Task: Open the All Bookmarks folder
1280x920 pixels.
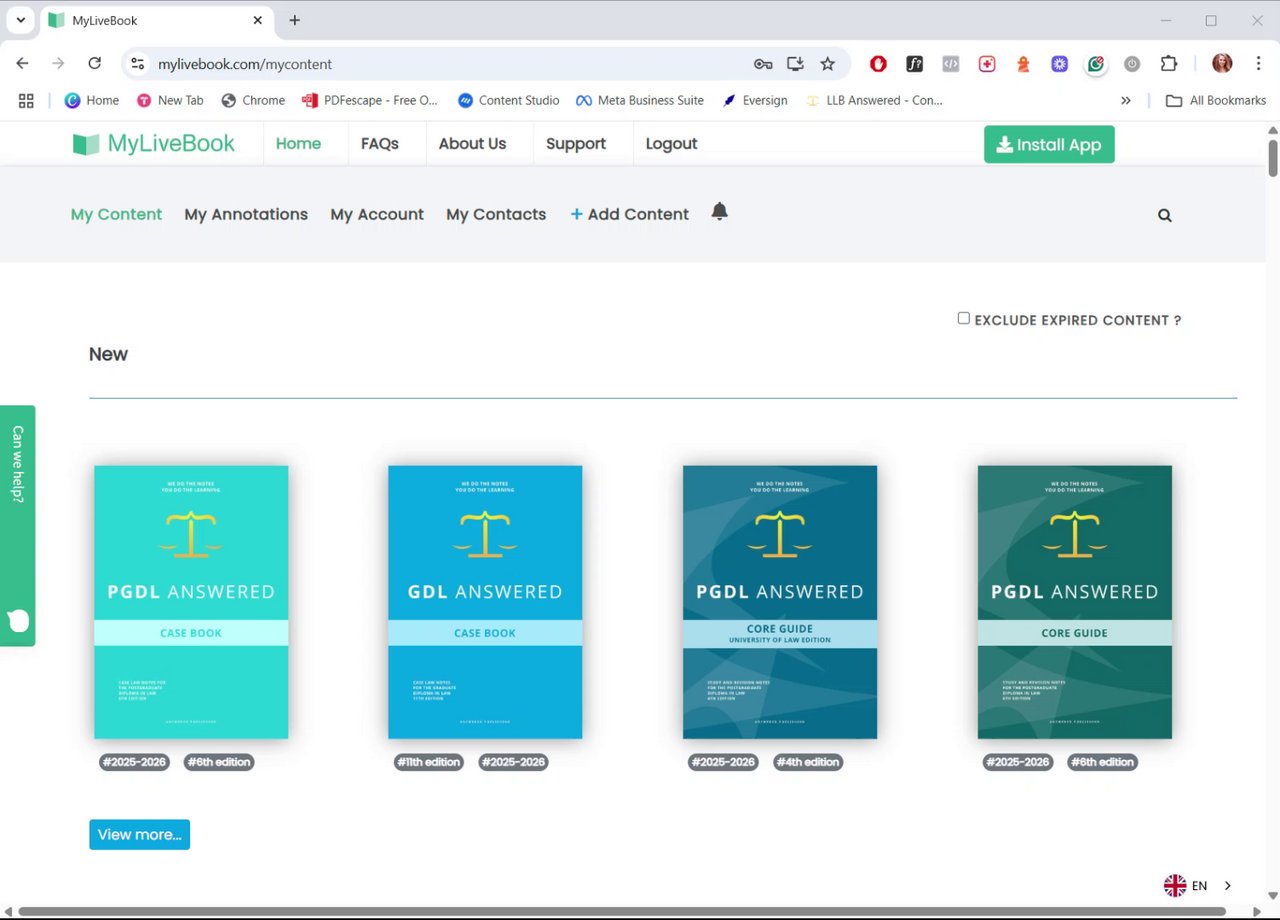Action: (x=1216, y=100)
